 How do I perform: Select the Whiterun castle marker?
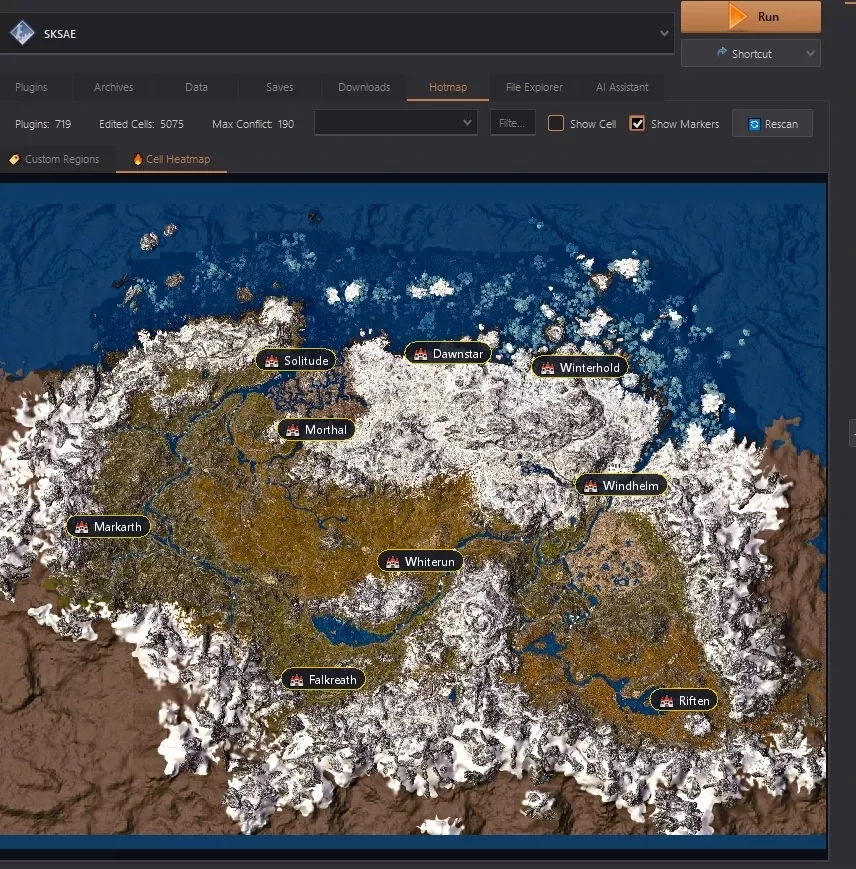pyautogui.click(x=420, y=562)
